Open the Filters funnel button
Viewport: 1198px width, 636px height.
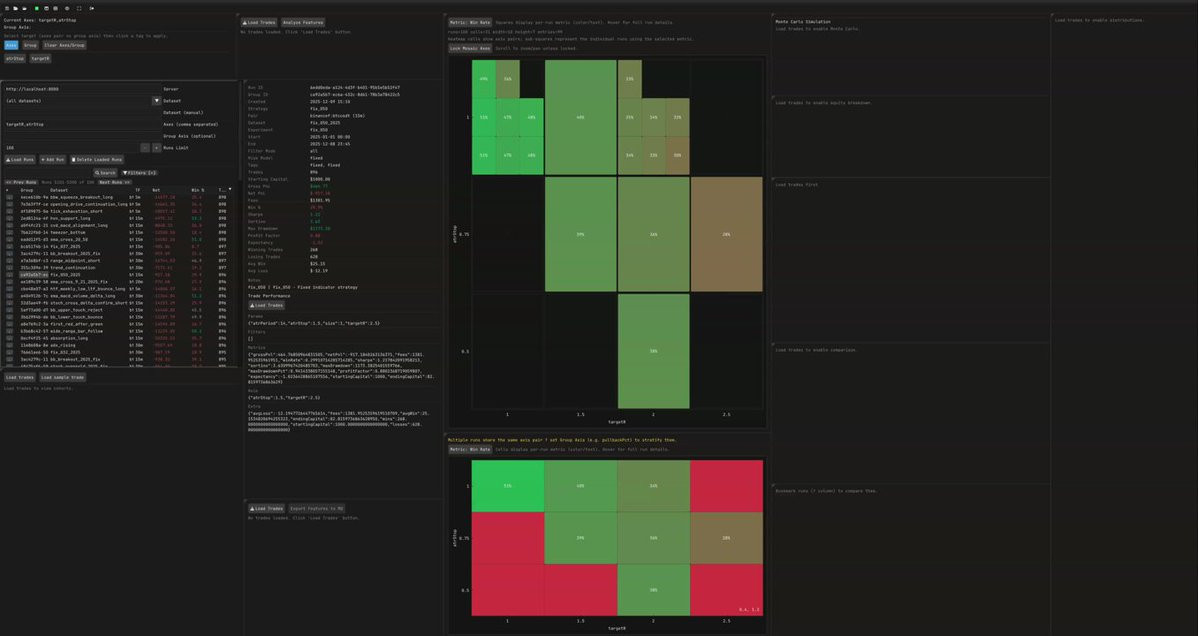pyautogui.click(x=139, y=173)
